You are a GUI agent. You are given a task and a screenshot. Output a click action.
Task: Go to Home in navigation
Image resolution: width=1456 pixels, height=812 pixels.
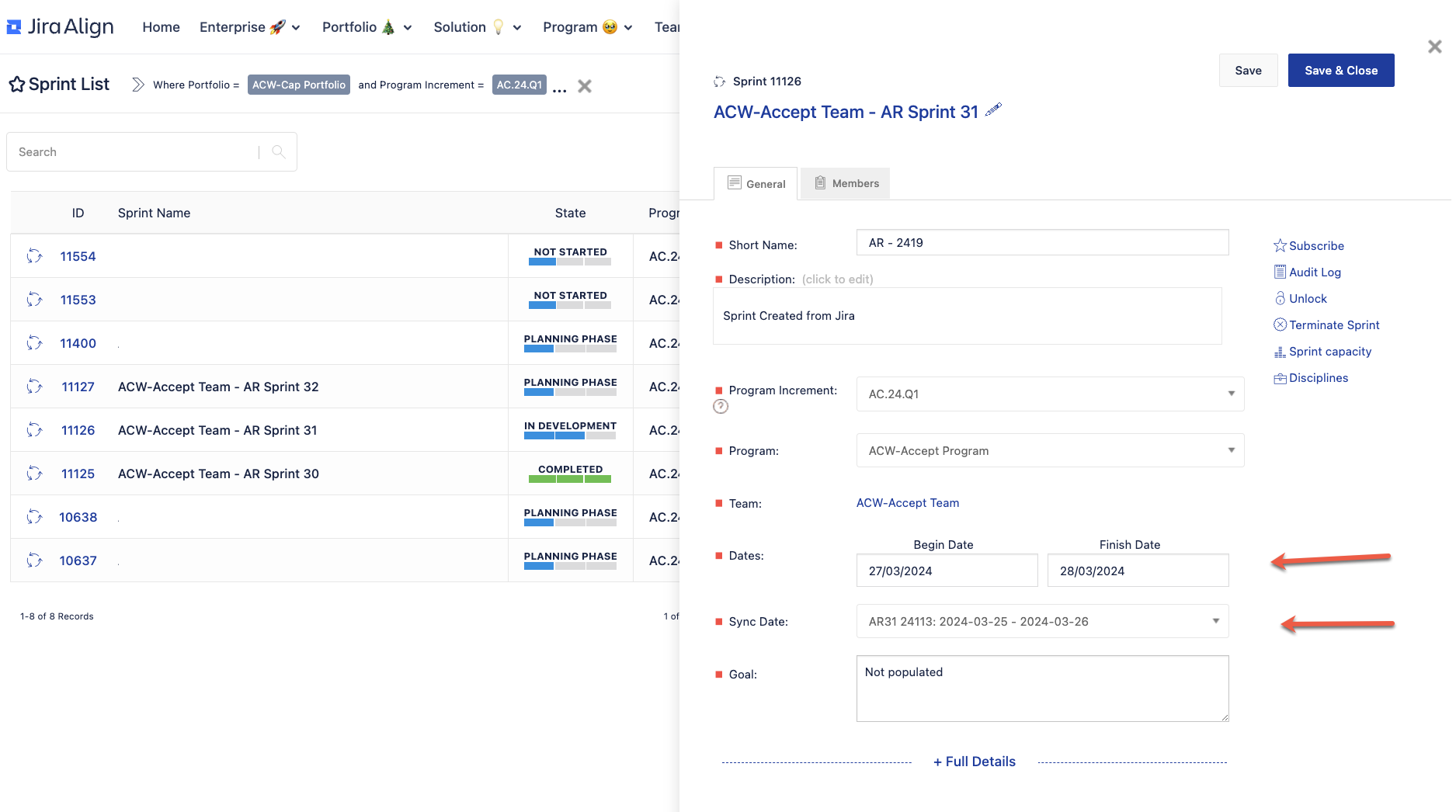[161, 27]
